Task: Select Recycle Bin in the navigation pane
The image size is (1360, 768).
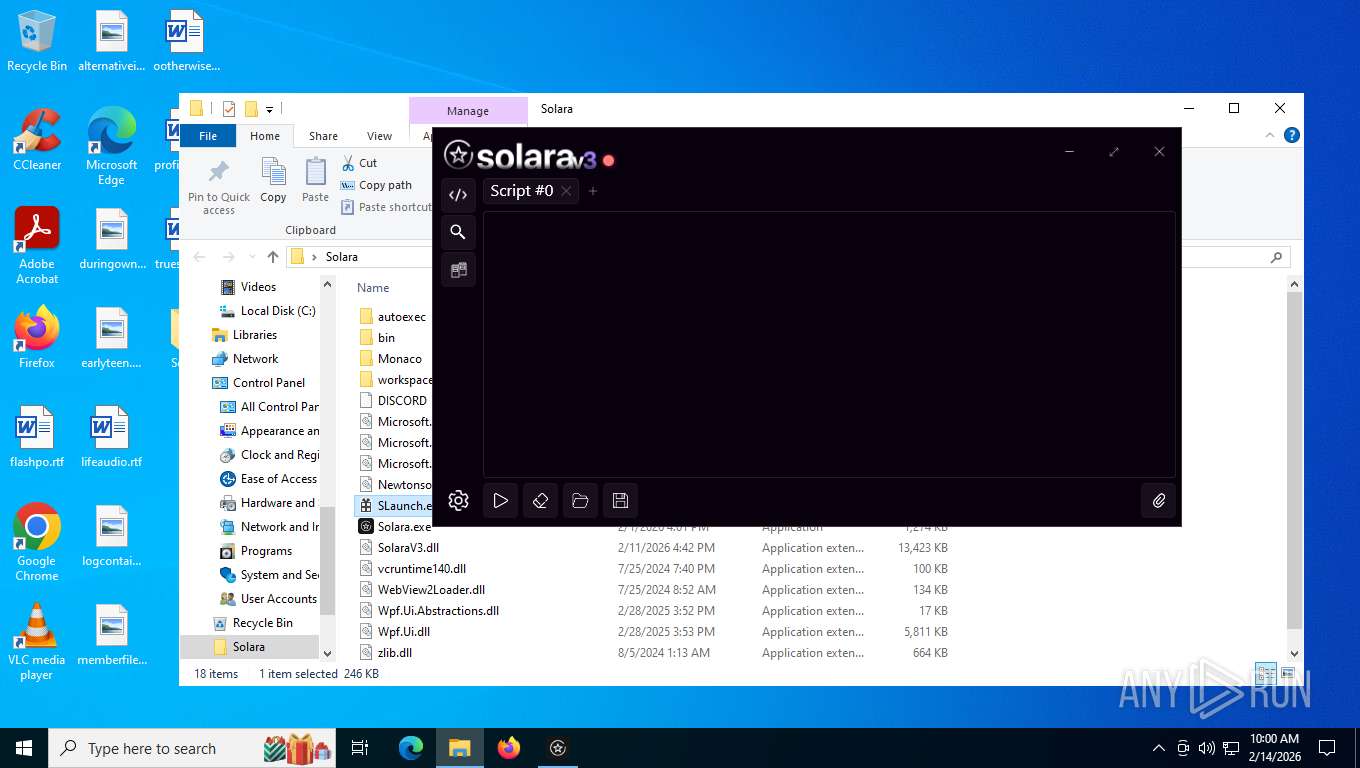Action: coord(263,623)
